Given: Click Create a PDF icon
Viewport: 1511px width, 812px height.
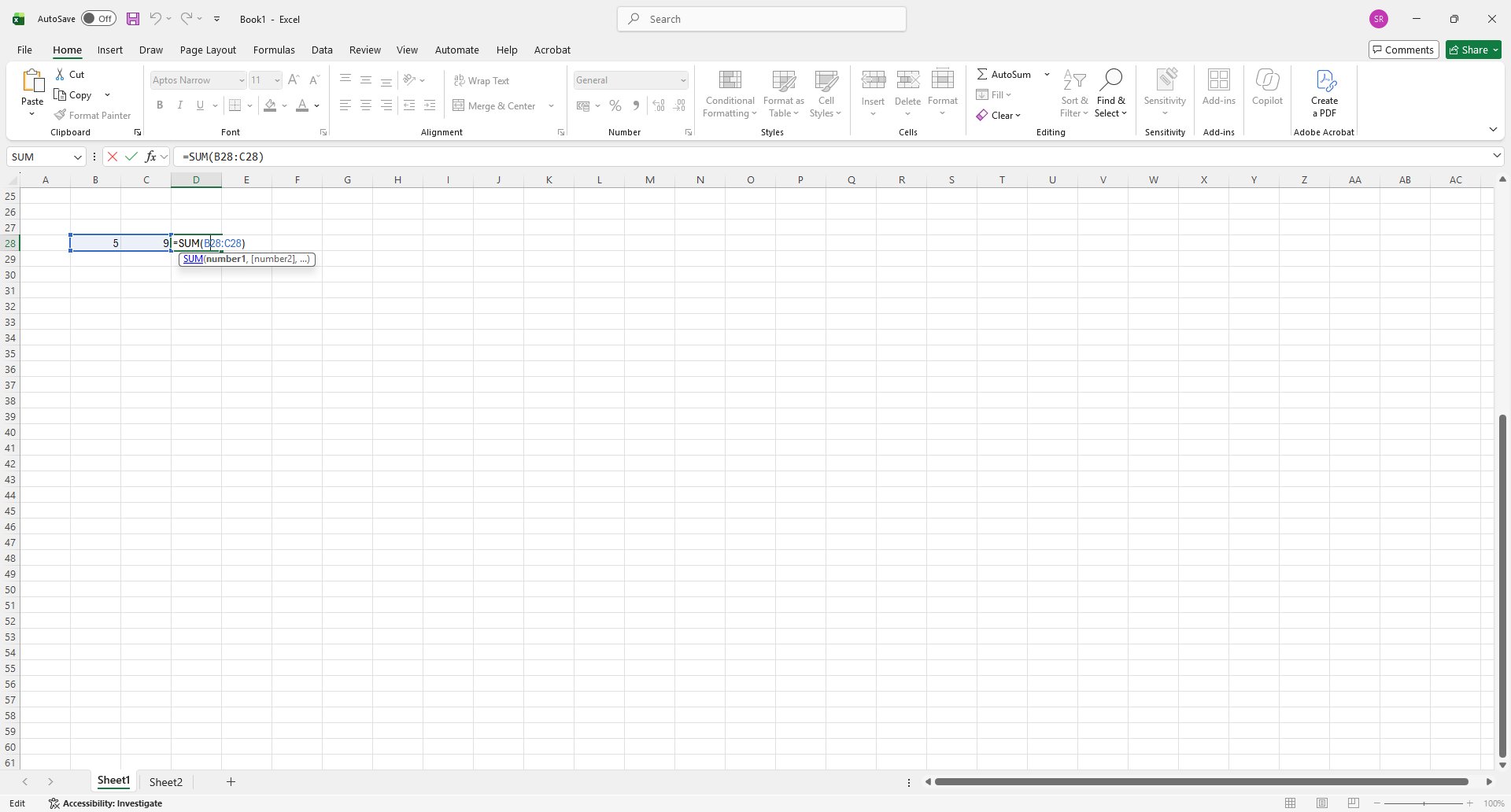Looking at the screenshot, I should (1324, 80).
